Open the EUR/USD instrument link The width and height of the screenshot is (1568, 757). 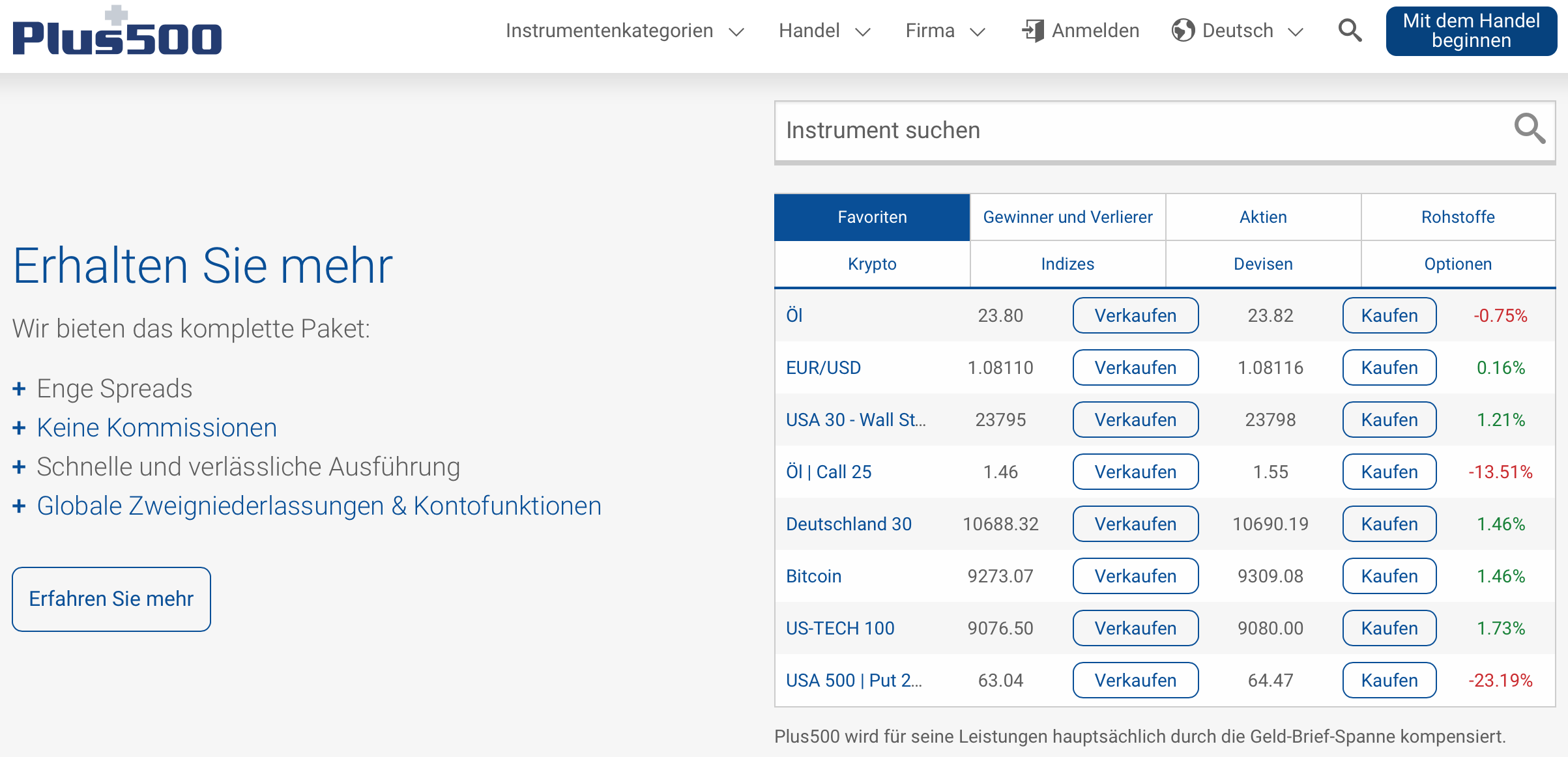pos(823,367)
